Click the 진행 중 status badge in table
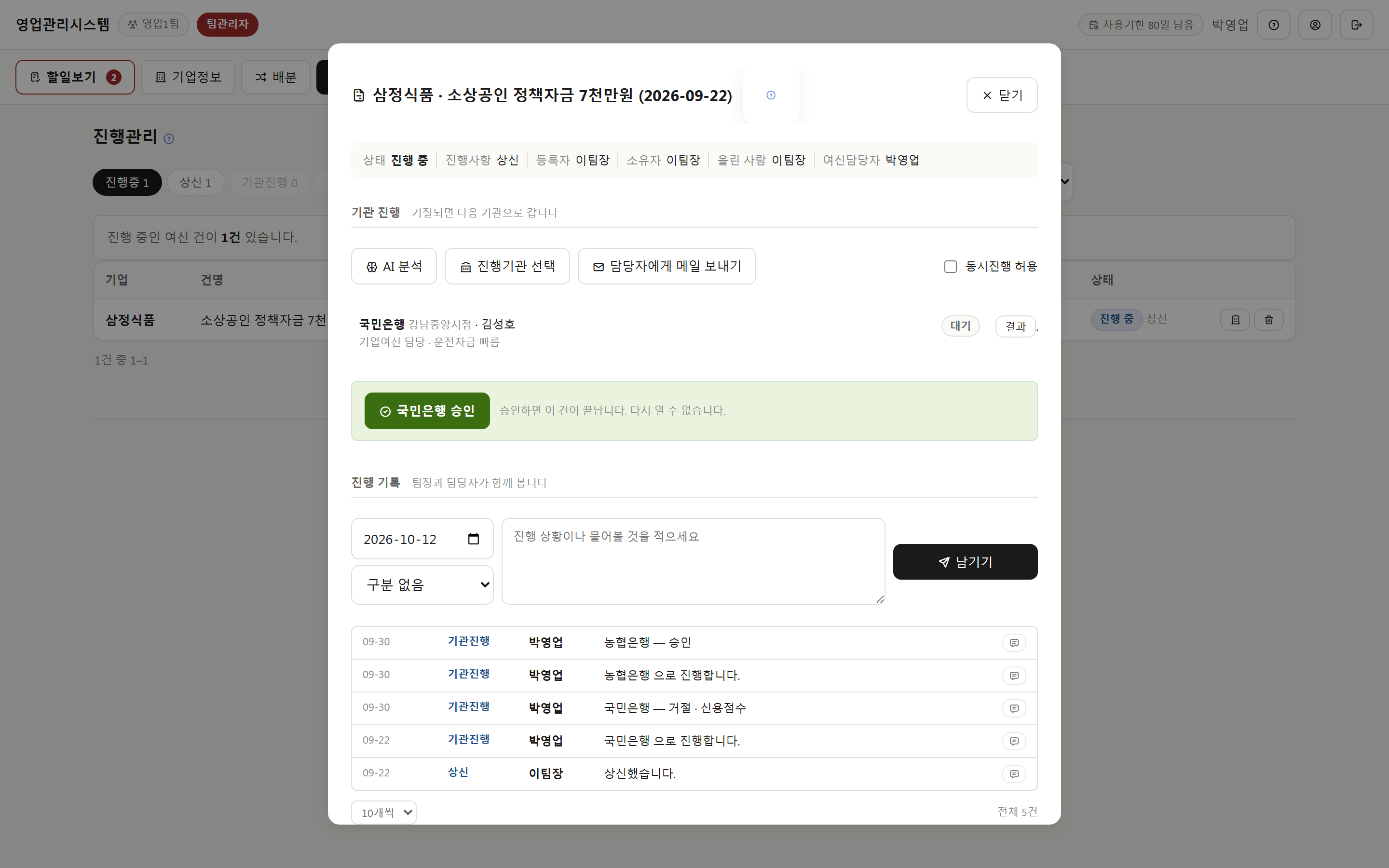The height and width of the screenshot is (868, 1389). pyautogui.click(x=1117, y=319)
